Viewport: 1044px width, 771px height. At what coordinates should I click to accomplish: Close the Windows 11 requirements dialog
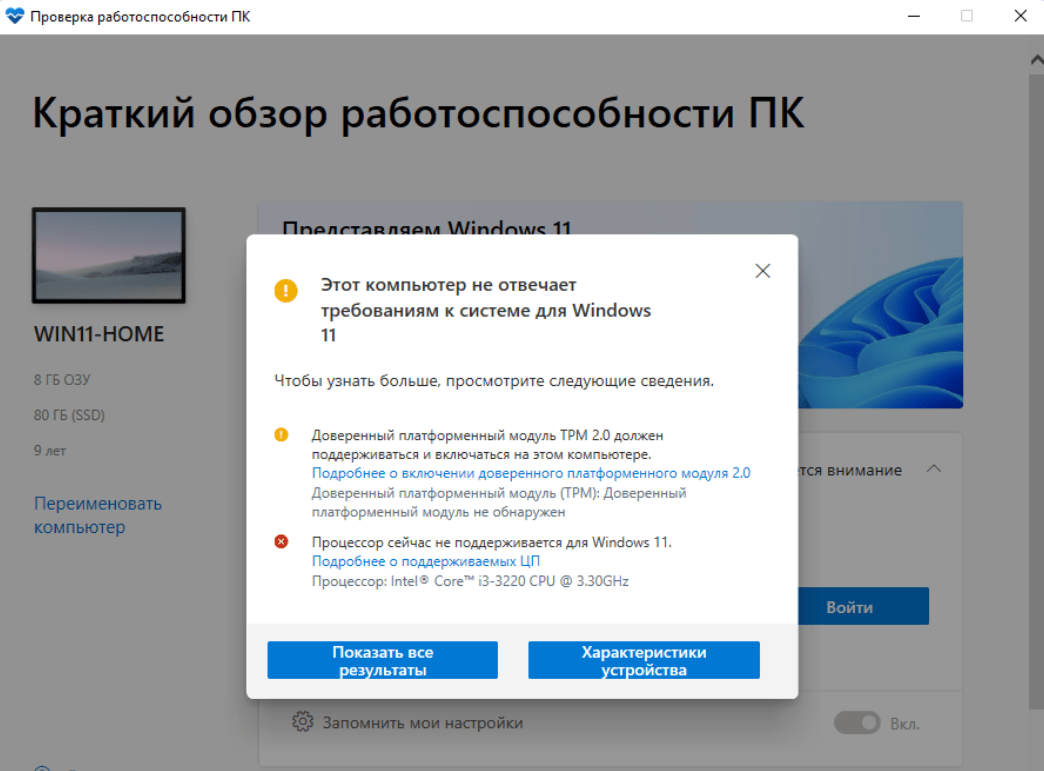click(x=762, y=271)
